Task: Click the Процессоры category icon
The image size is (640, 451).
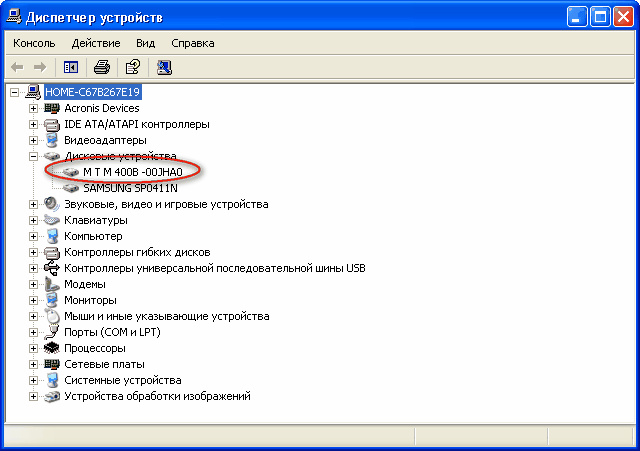Action: [52, 348]
